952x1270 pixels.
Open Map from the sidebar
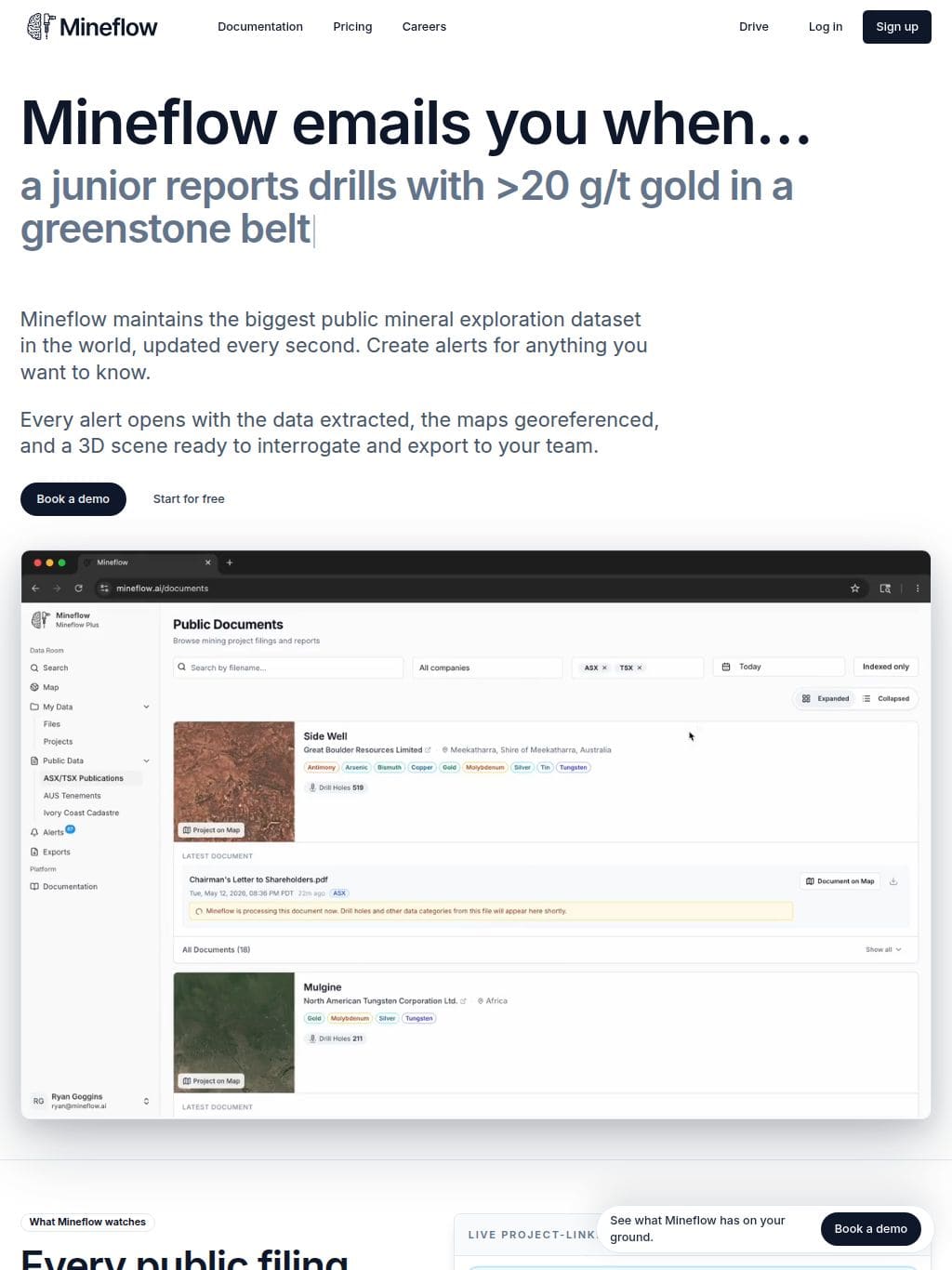coord(50,688)
